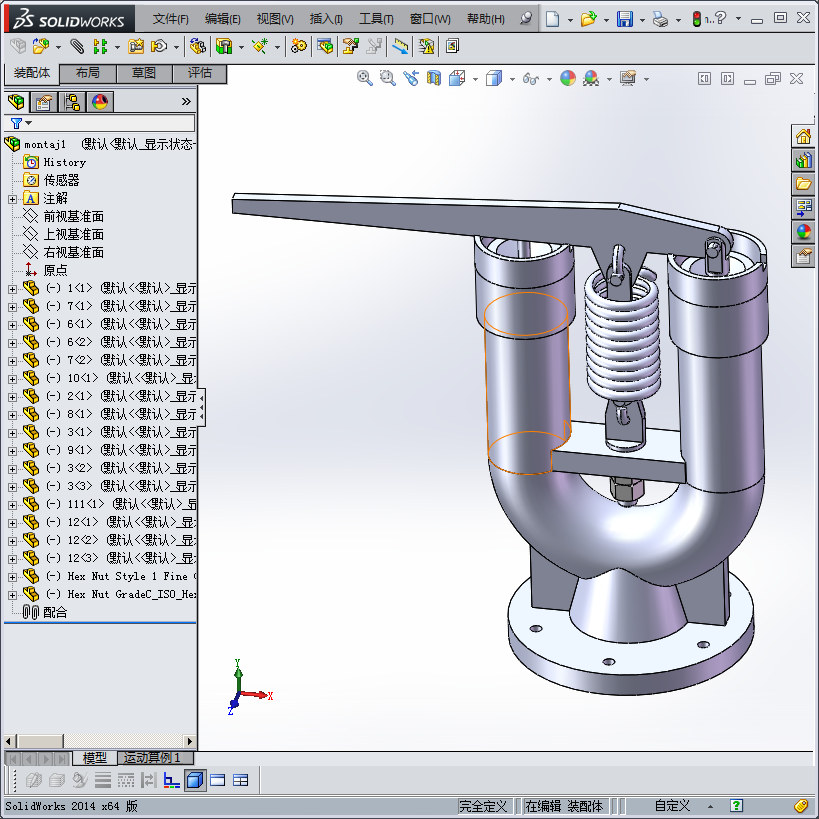This screenshot has height=819, width=819.
Task: Expand the 注解 annotations tree node
Action: [x=12, y=199]
